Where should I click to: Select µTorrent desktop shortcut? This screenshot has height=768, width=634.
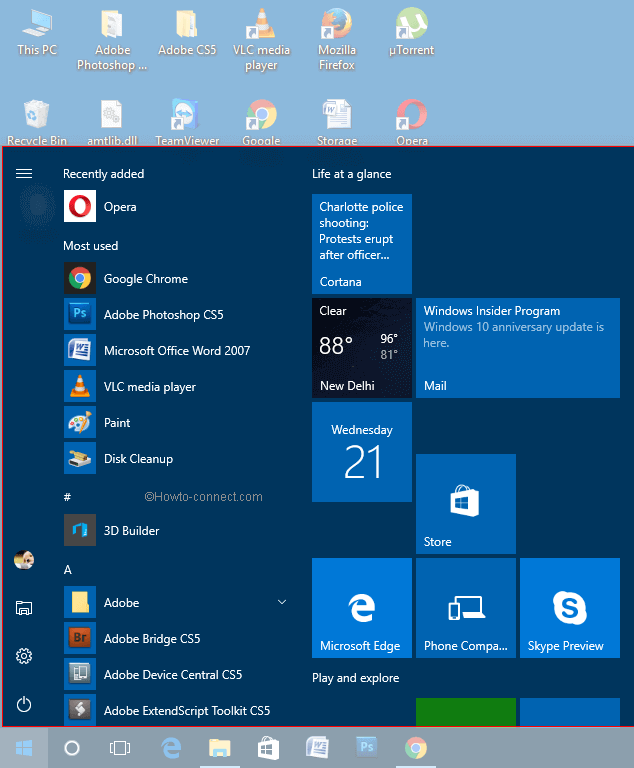pyautogui.click(x=412, y=32)
